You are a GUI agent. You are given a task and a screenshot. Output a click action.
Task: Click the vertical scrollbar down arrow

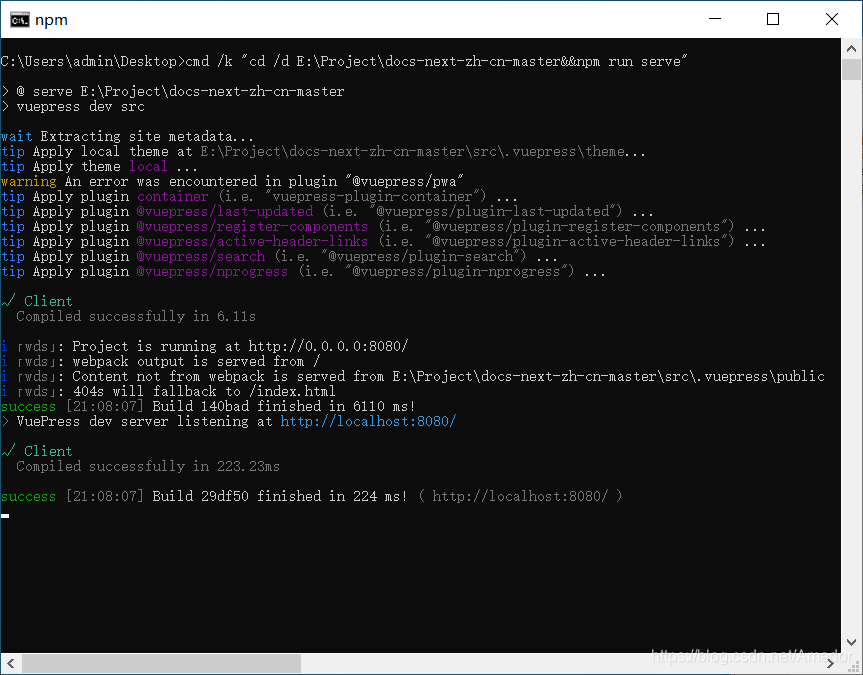tap(851, 643)
